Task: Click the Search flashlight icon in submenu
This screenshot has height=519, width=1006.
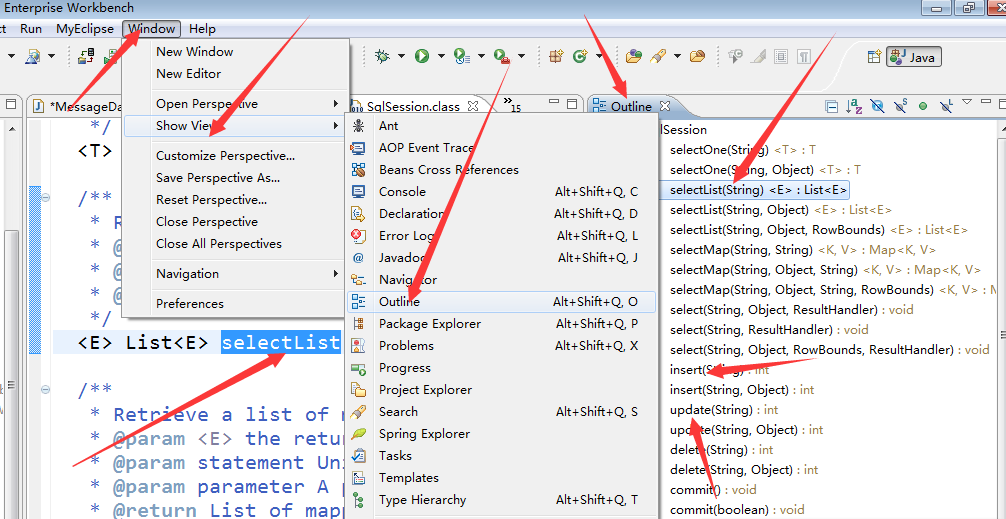Action: 358,412
